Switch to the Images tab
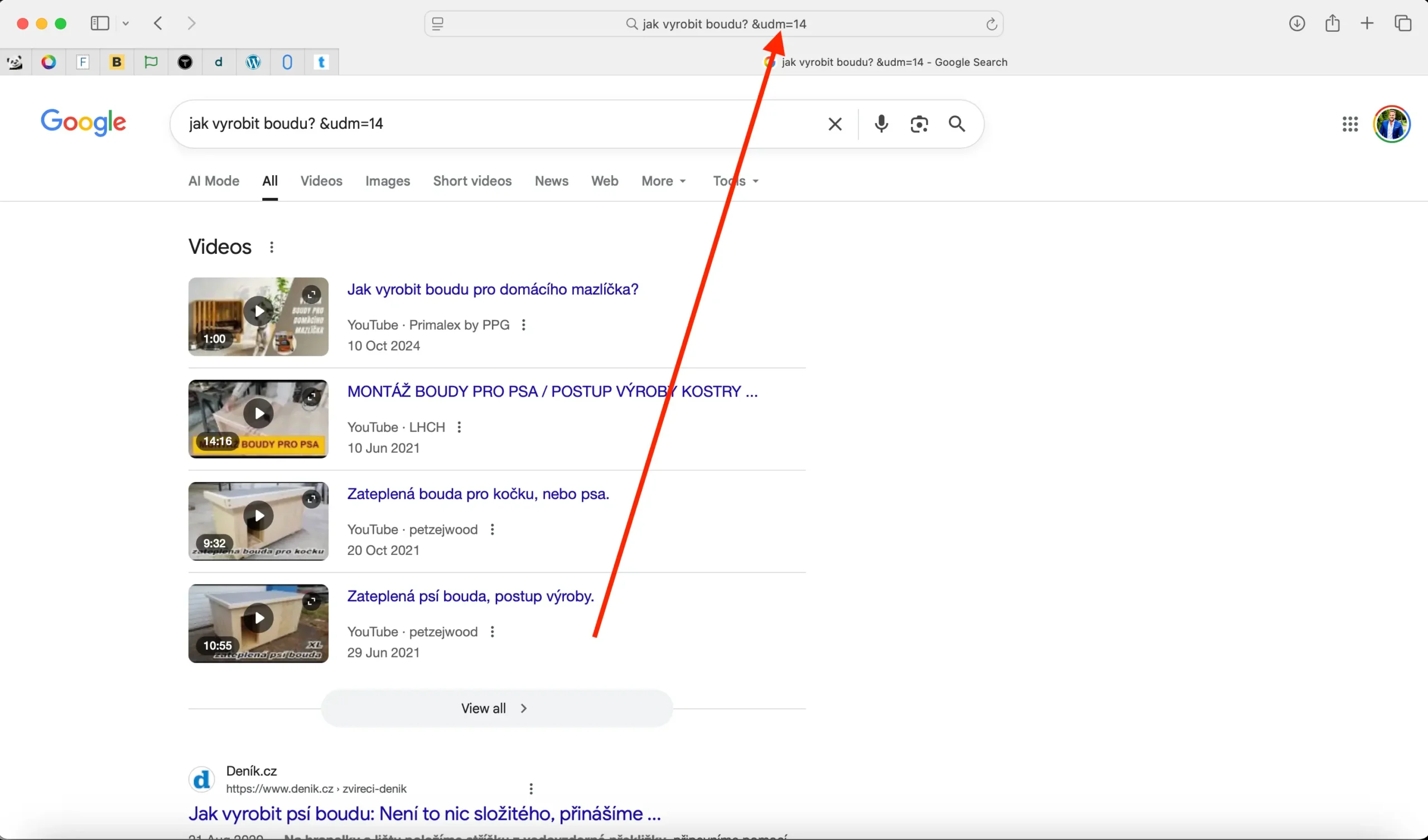Image resolution: width=1428 pixels, height=840 pixels. (x=388, y=181)
